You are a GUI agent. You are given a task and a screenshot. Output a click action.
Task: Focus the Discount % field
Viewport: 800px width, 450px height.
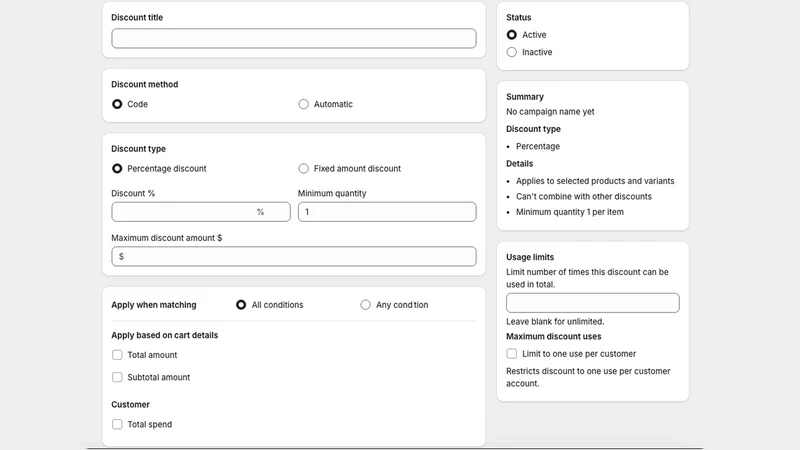pos(201,212)
